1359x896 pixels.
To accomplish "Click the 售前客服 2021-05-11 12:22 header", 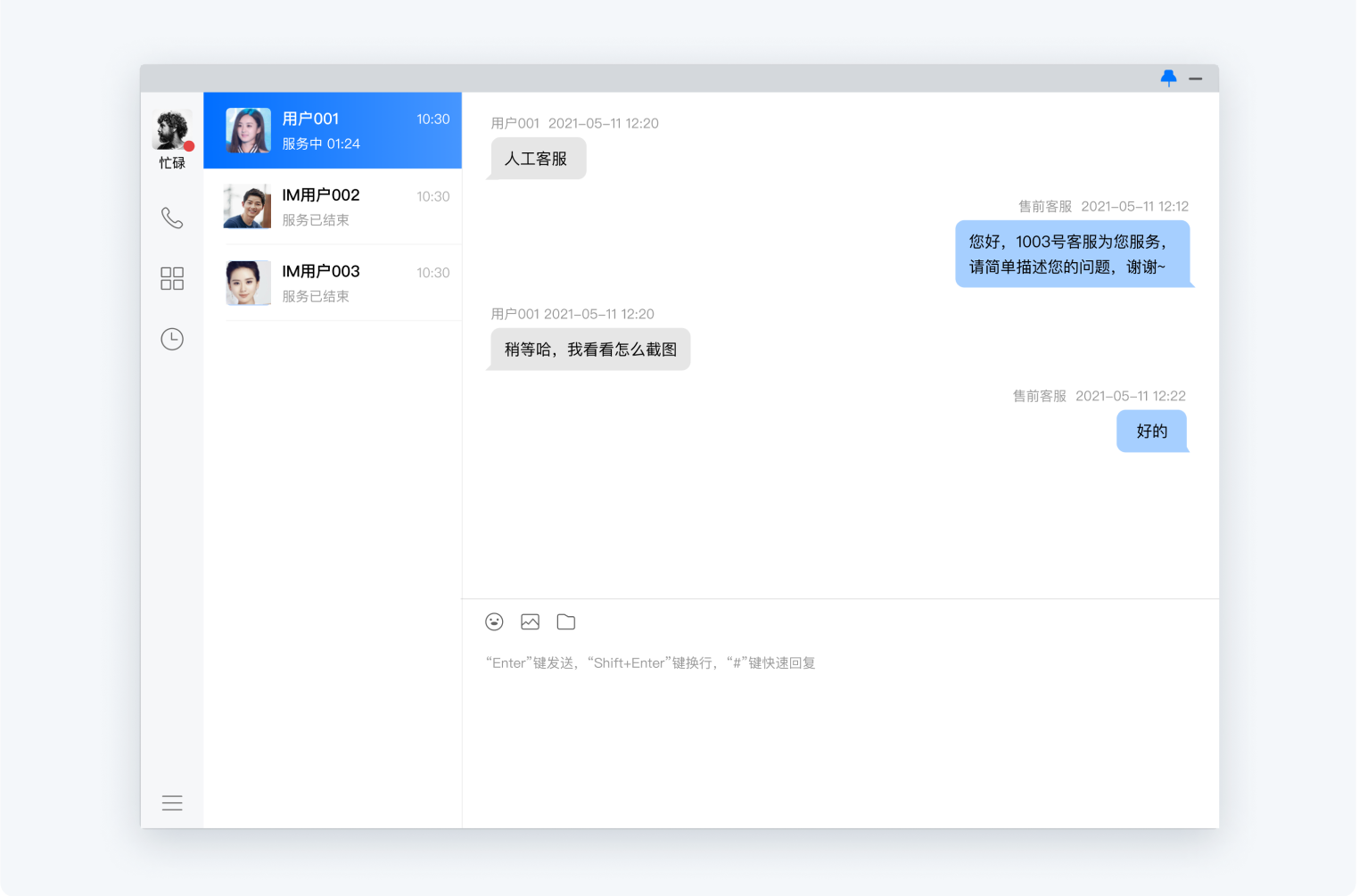I will pos(1099,396).
